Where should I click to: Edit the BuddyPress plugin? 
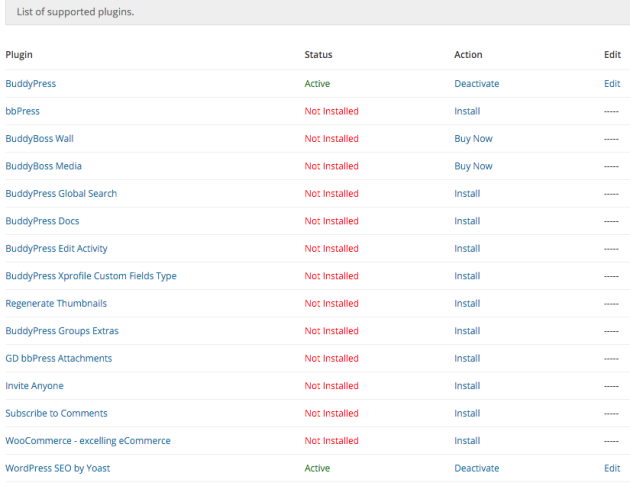(x=612, y=84)
